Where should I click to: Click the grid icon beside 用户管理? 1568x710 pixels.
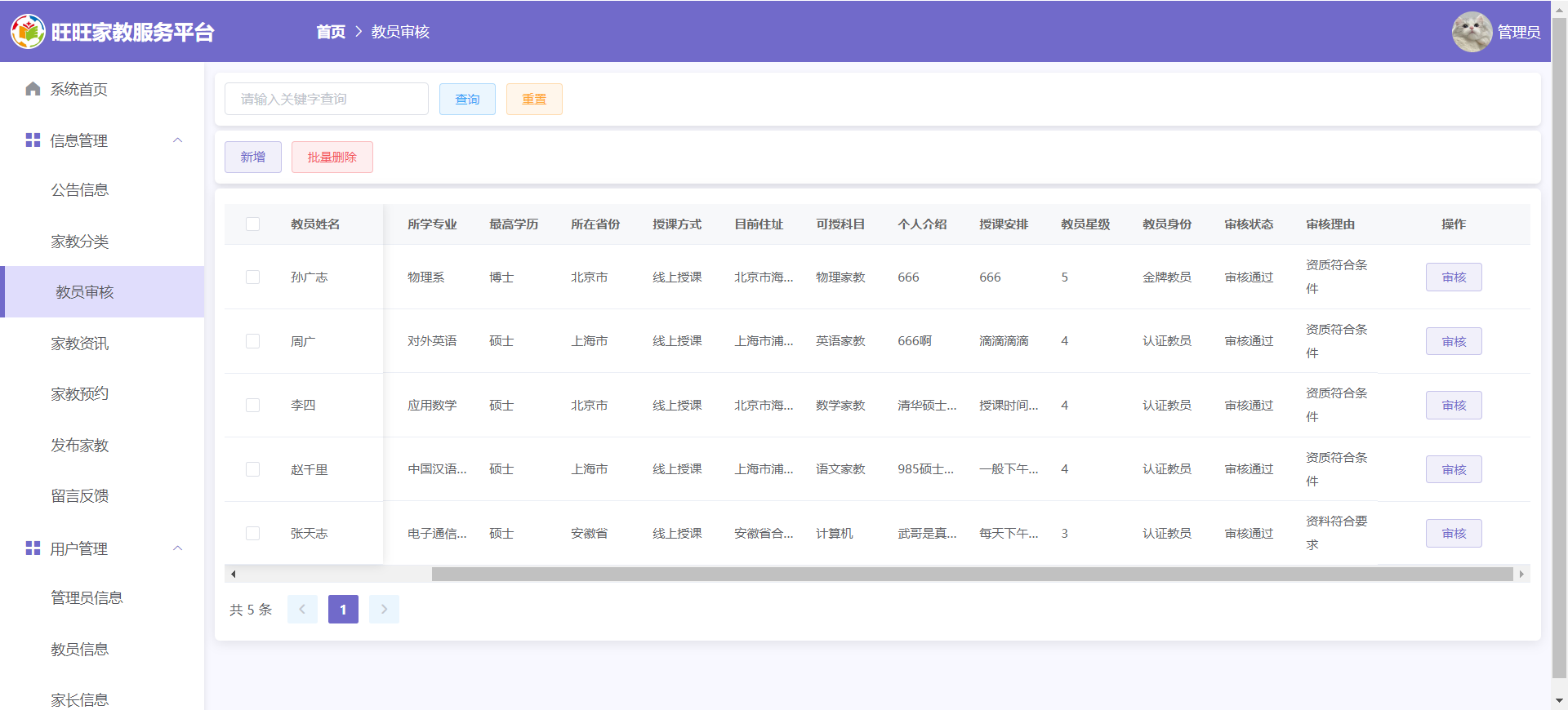coord(33,548)
